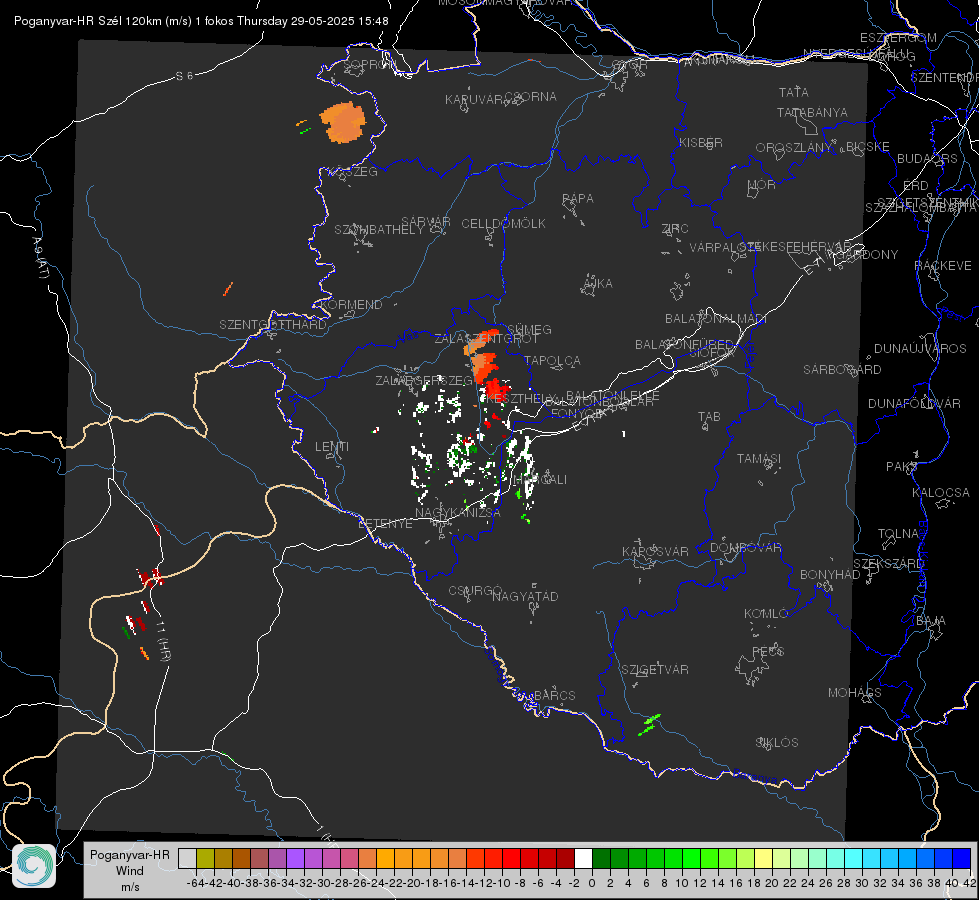This screenshot has height=900, width=979.
Task: Click the AJKA city label
Action: pyautogui.click(x=598, y=284)
